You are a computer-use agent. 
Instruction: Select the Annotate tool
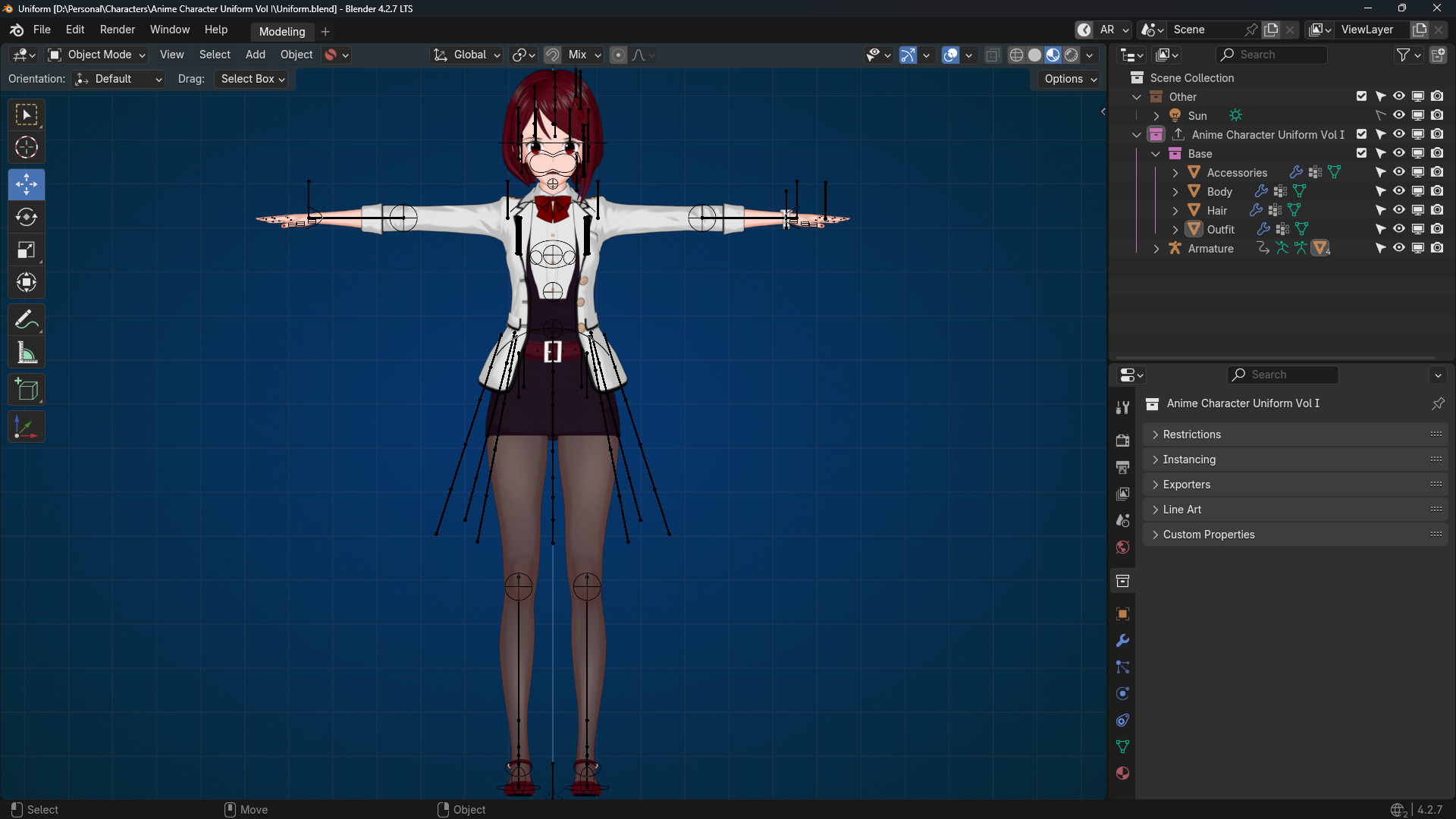click(x=27, y=320)
